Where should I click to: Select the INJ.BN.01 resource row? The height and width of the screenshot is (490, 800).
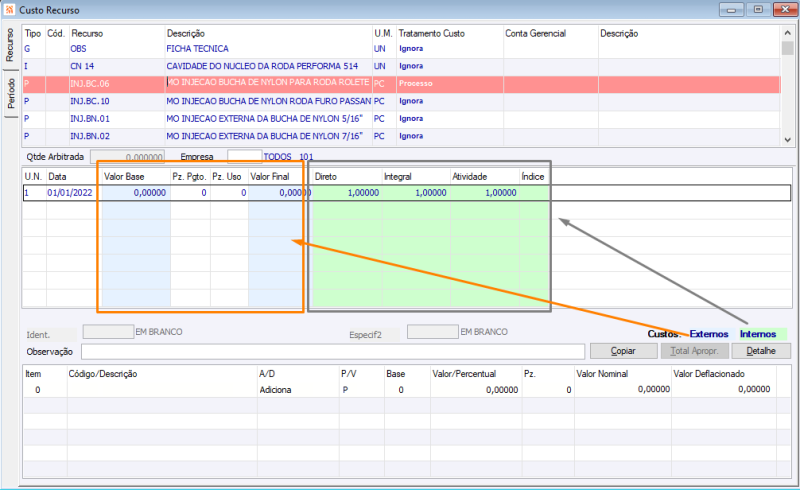pyautogui.click(x=401, y=118)
